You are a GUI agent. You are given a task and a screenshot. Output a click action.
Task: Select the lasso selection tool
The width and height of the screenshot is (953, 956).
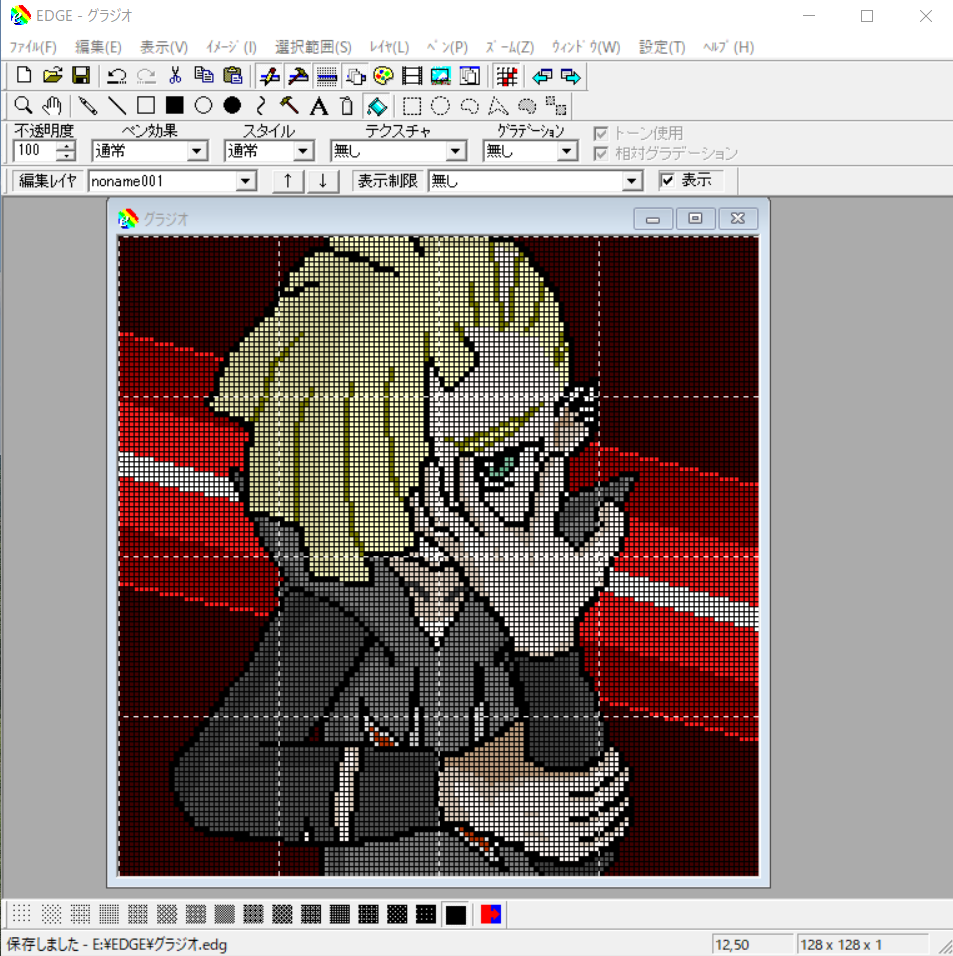(x=469, y=106)
